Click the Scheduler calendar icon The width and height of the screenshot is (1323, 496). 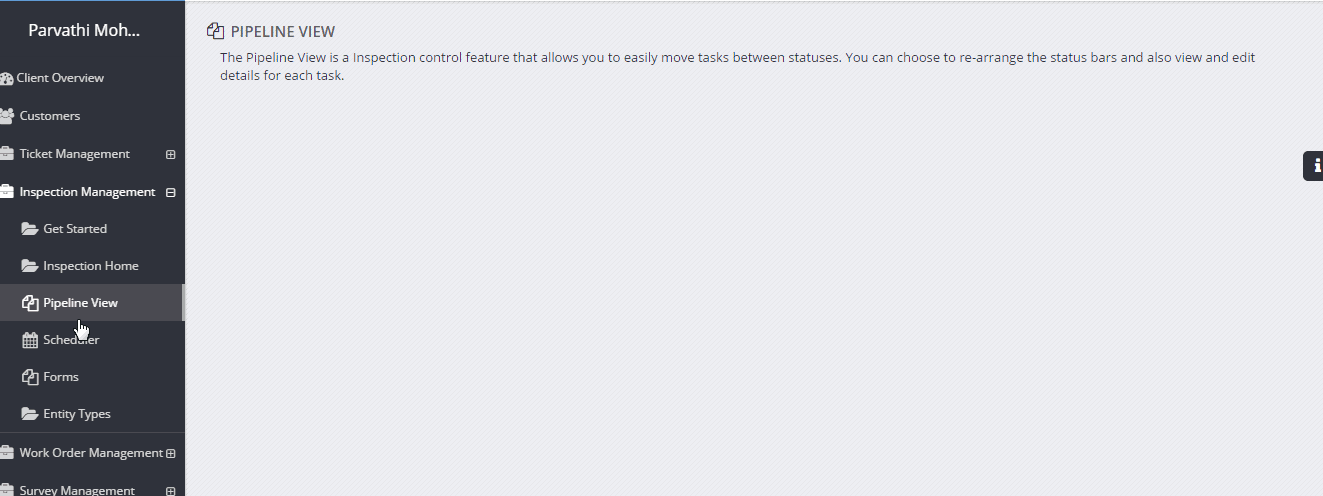[30, 340]
